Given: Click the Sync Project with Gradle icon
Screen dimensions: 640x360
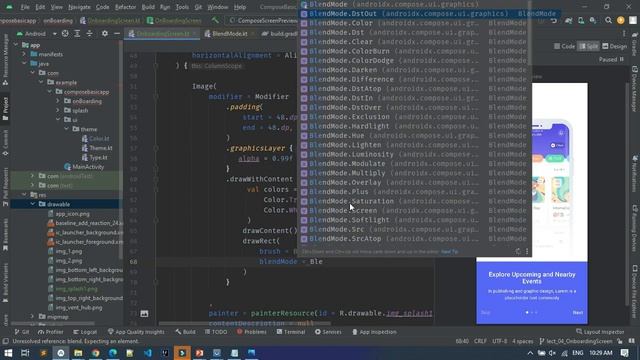Looking at the screenshot, I should click(x=569, y=20).
